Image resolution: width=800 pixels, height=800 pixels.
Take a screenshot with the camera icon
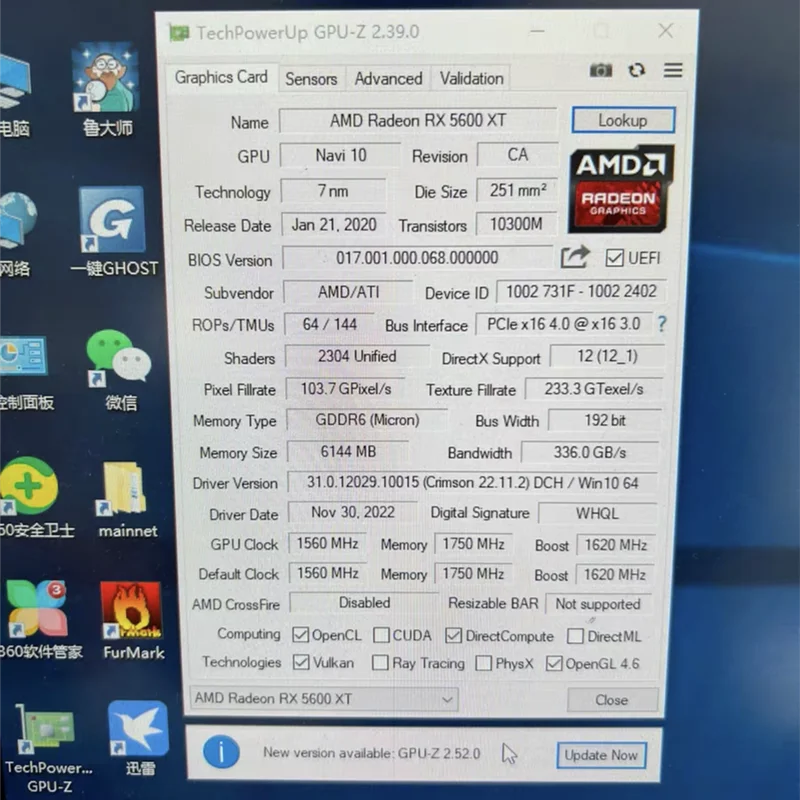[601, 70]
